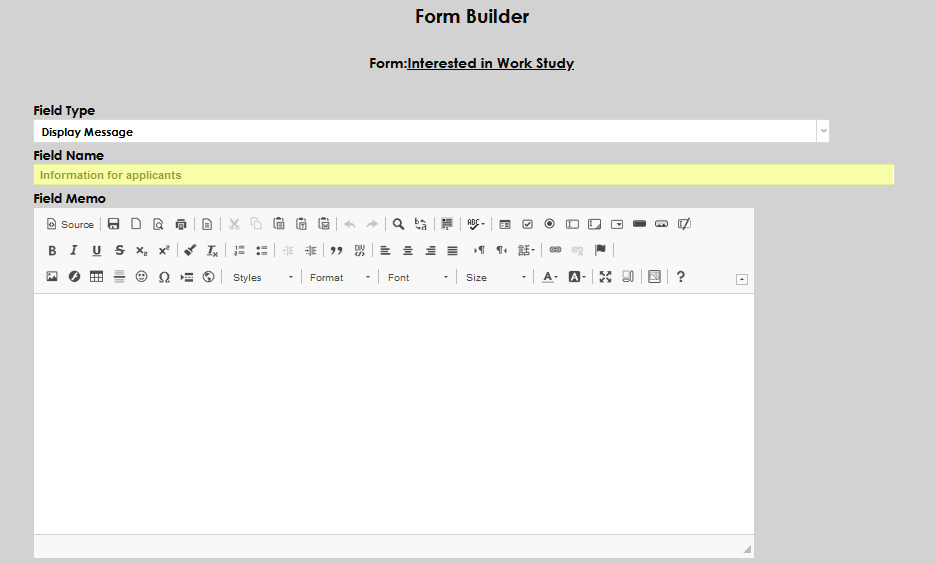This screenshot has height=563, width=936.
Task: Toggle bold formatting
Action: point(52,251)
